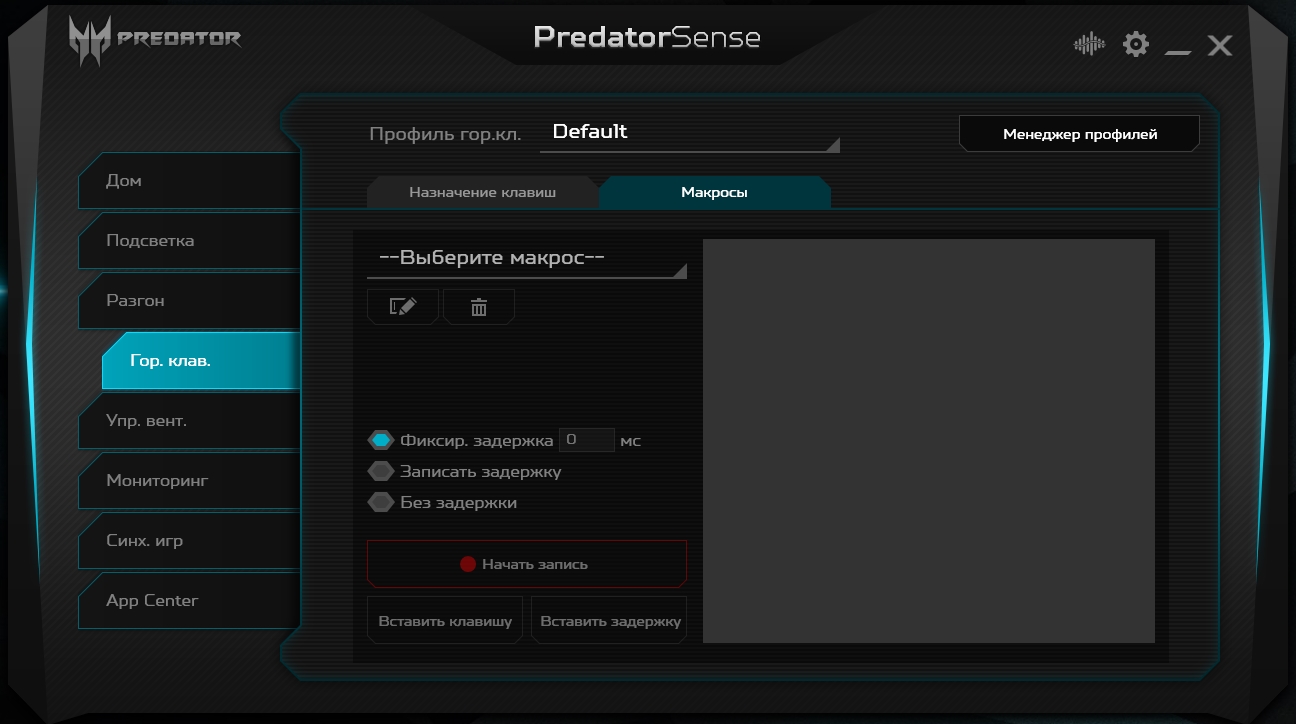Screen dimensions: 1296x724
Task: Click the fixed delay milliseconds input field
Action: click(586, 440)
